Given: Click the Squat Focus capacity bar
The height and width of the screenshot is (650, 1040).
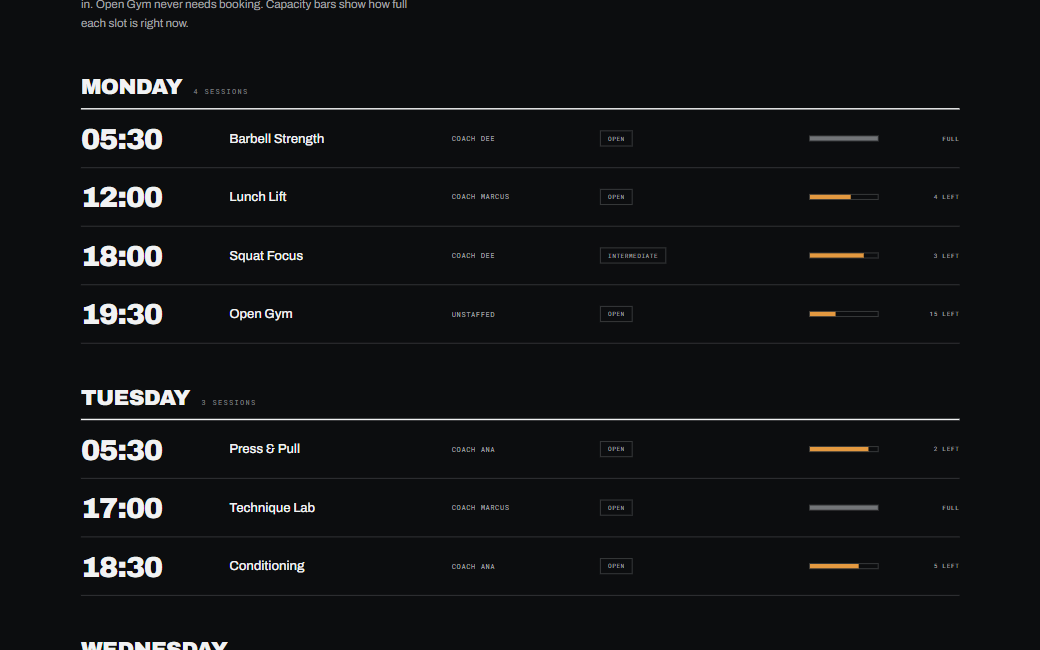Looking at the screenshot, I should click(x=844, y=255).
